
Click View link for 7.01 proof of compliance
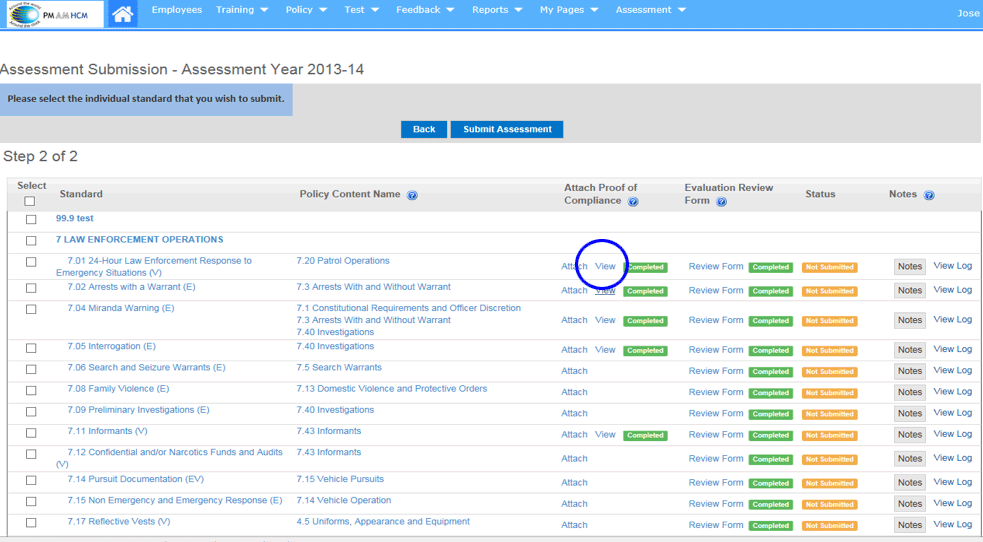coord(605,267)
